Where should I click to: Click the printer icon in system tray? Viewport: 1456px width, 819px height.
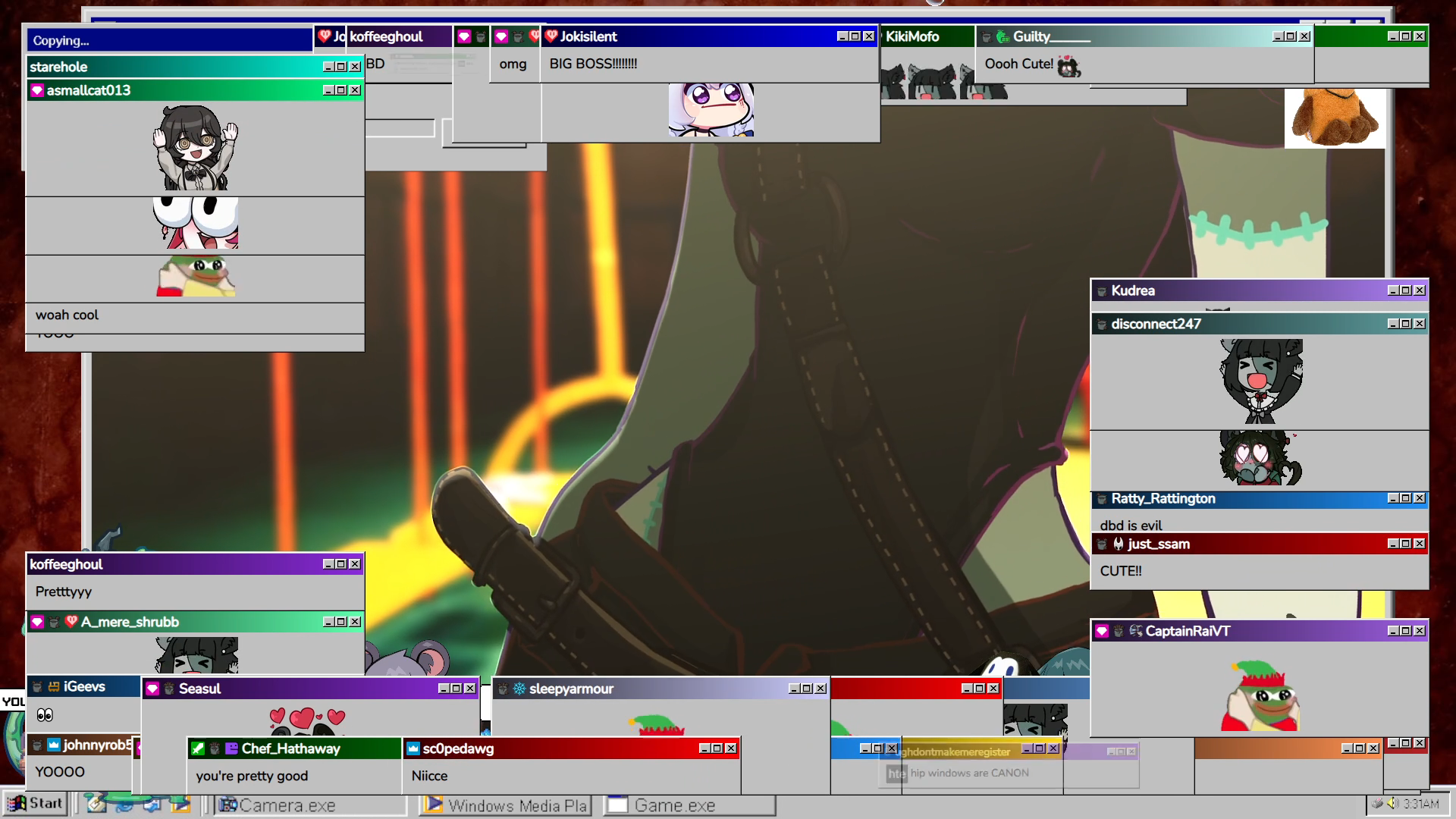(x=1378, y=804)
